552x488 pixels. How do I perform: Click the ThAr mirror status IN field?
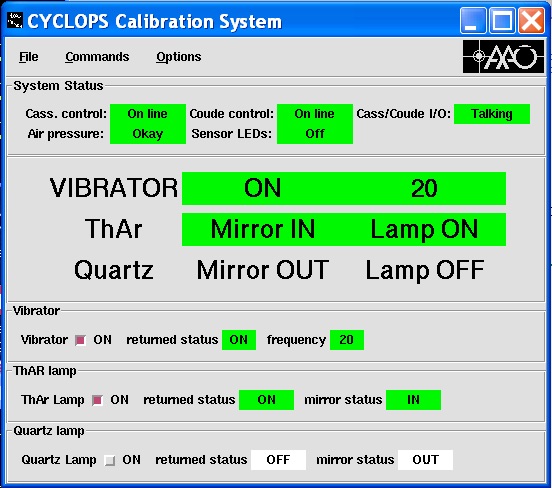pyautogui.click(x=413, y=400)
